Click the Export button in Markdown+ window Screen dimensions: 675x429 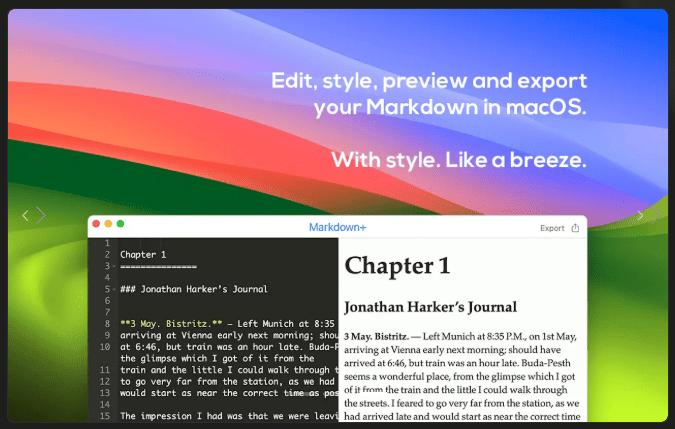[x=552, y=228]
